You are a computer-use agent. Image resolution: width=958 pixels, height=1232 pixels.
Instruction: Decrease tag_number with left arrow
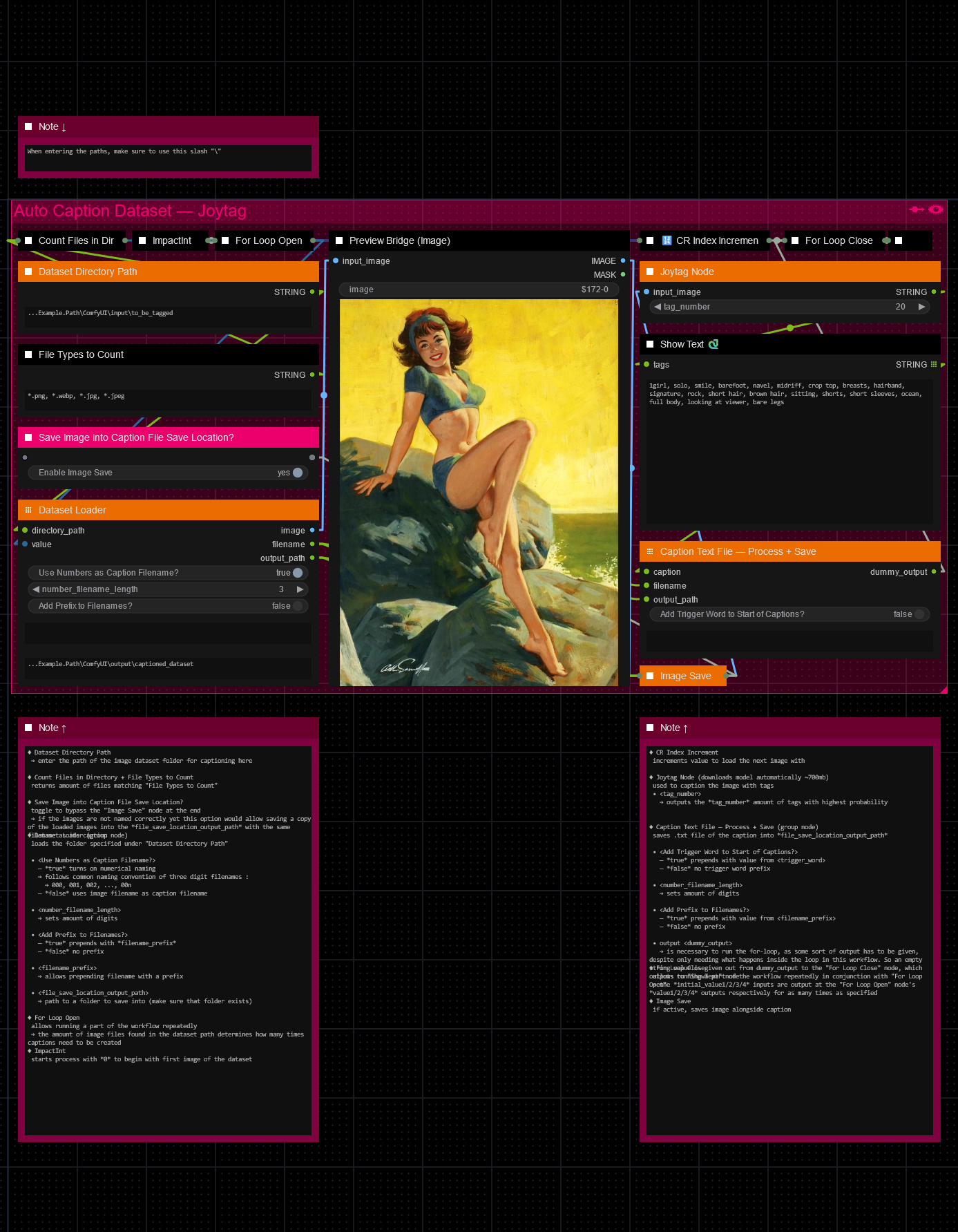tap(658, 307)
